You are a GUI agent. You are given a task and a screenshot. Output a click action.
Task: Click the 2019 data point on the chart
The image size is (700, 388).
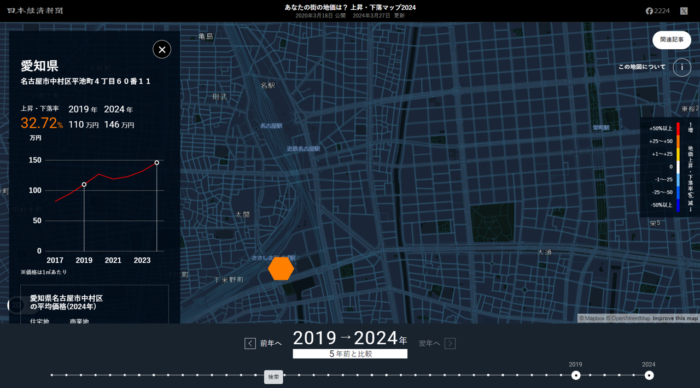tap(84, 184)
